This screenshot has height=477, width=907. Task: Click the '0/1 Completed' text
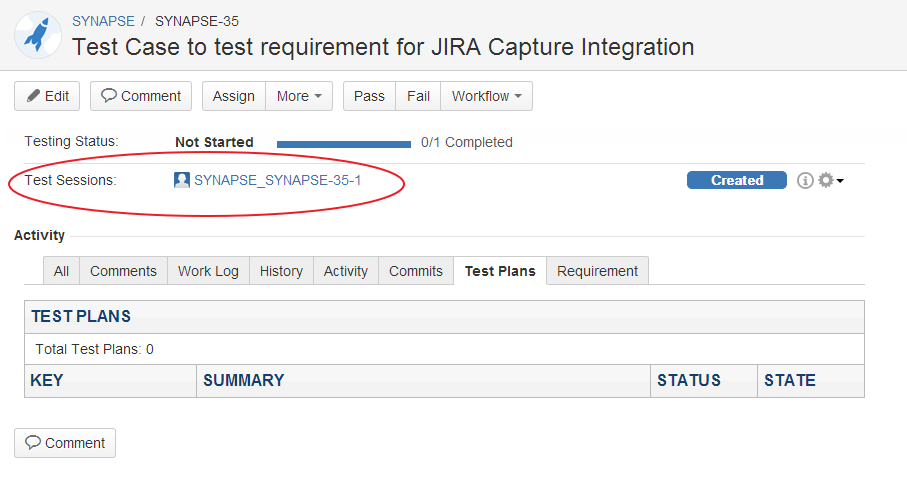(x=467, y=142)
